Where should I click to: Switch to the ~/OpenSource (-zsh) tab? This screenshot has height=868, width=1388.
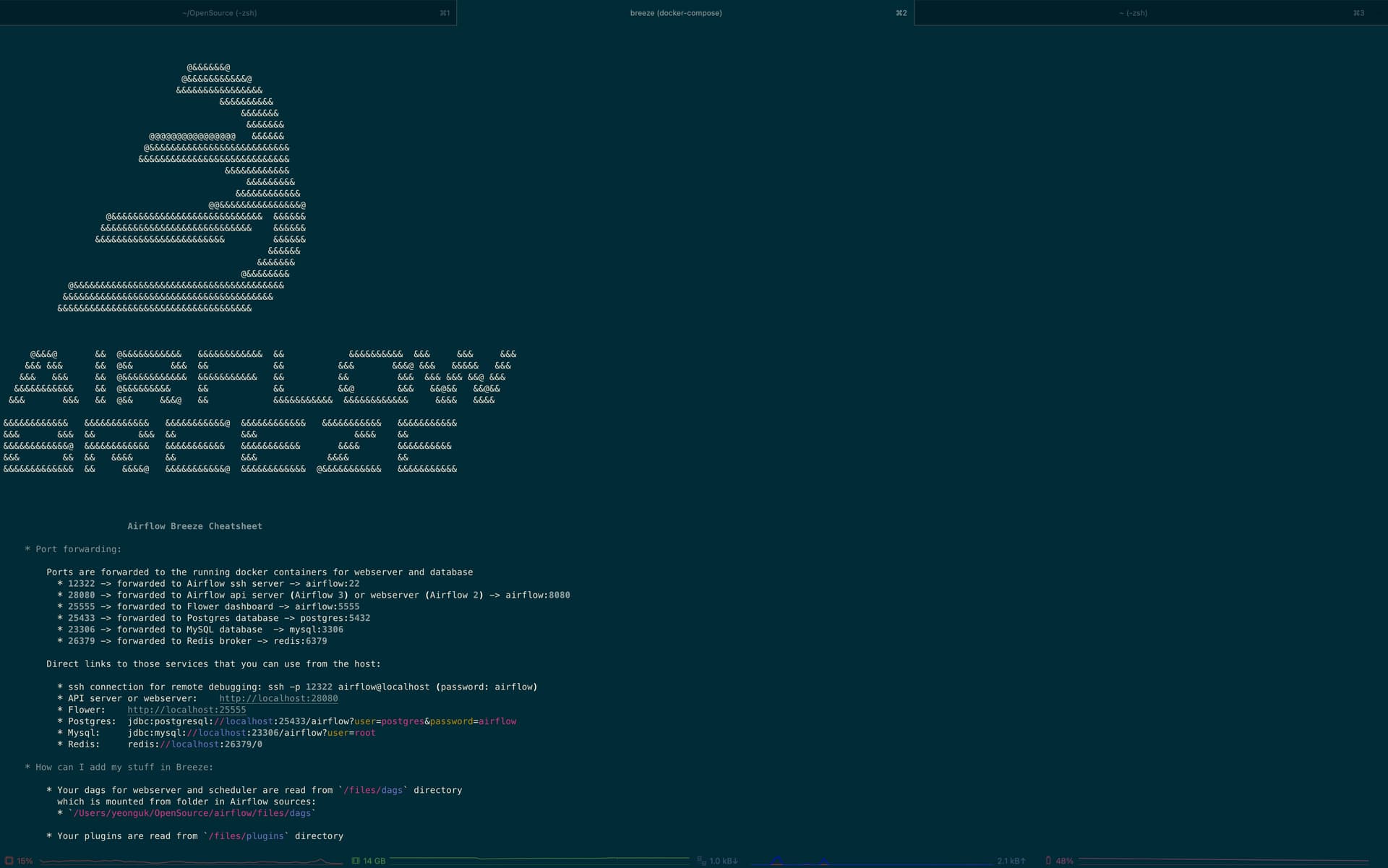click(x=219, y=13)
